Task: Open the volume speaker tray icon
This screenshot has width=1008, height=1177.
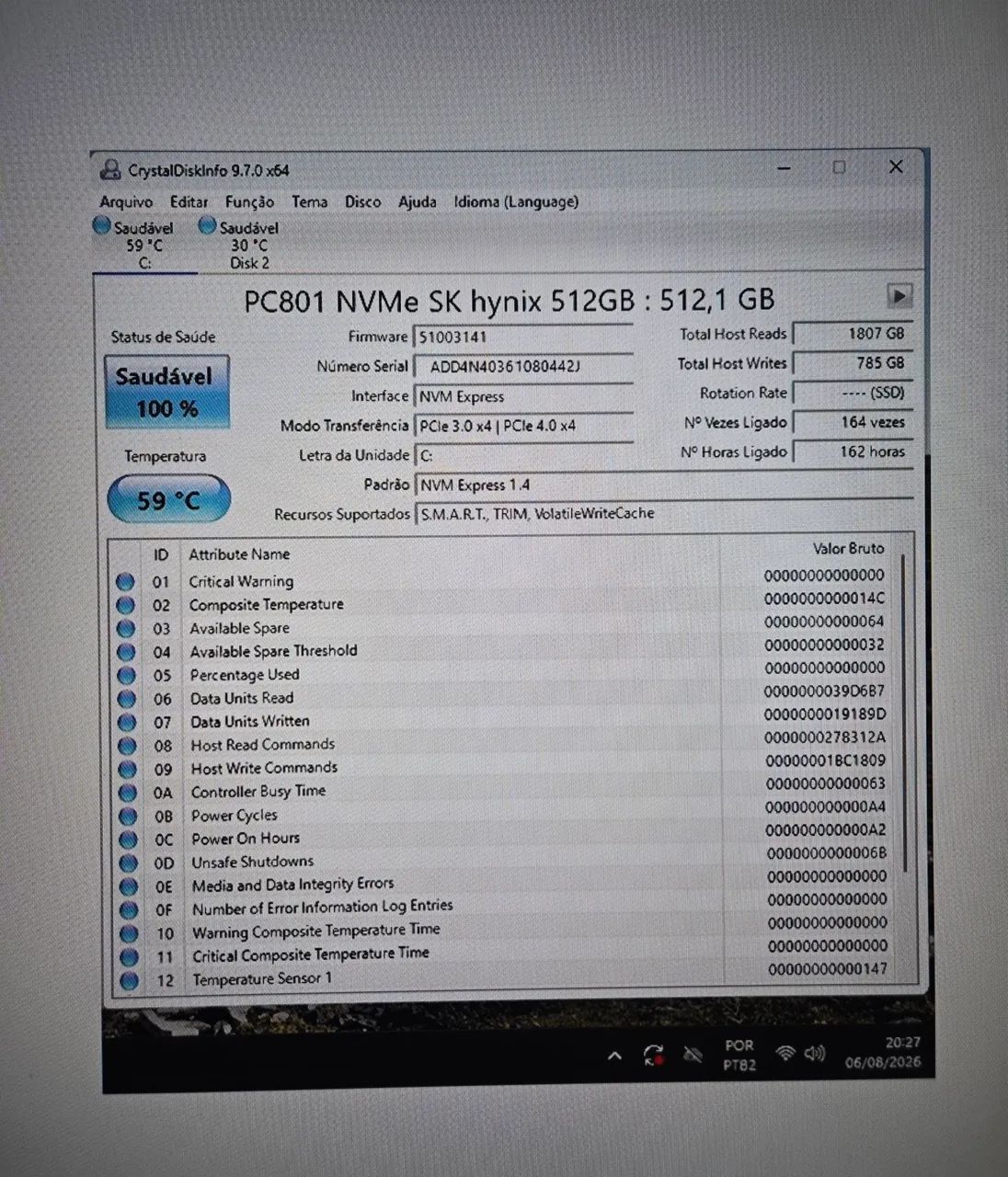Action: [815, 1054]
